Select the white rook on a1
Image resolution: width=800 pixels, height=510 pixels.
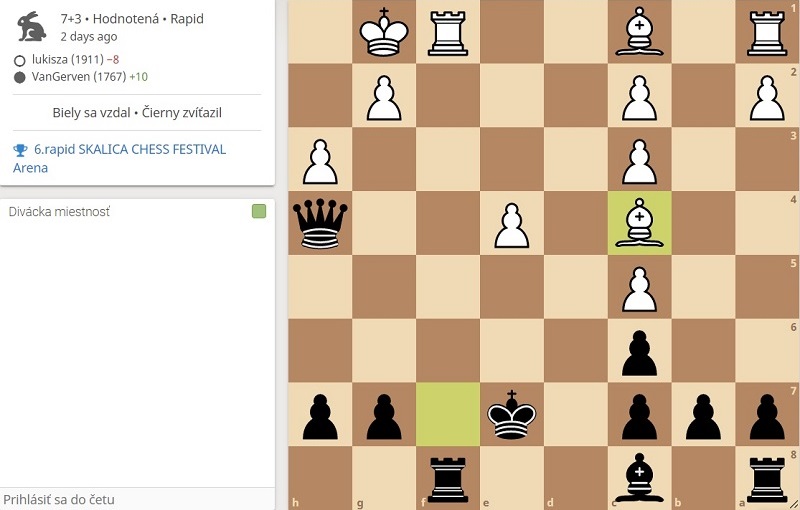(767, 33)
